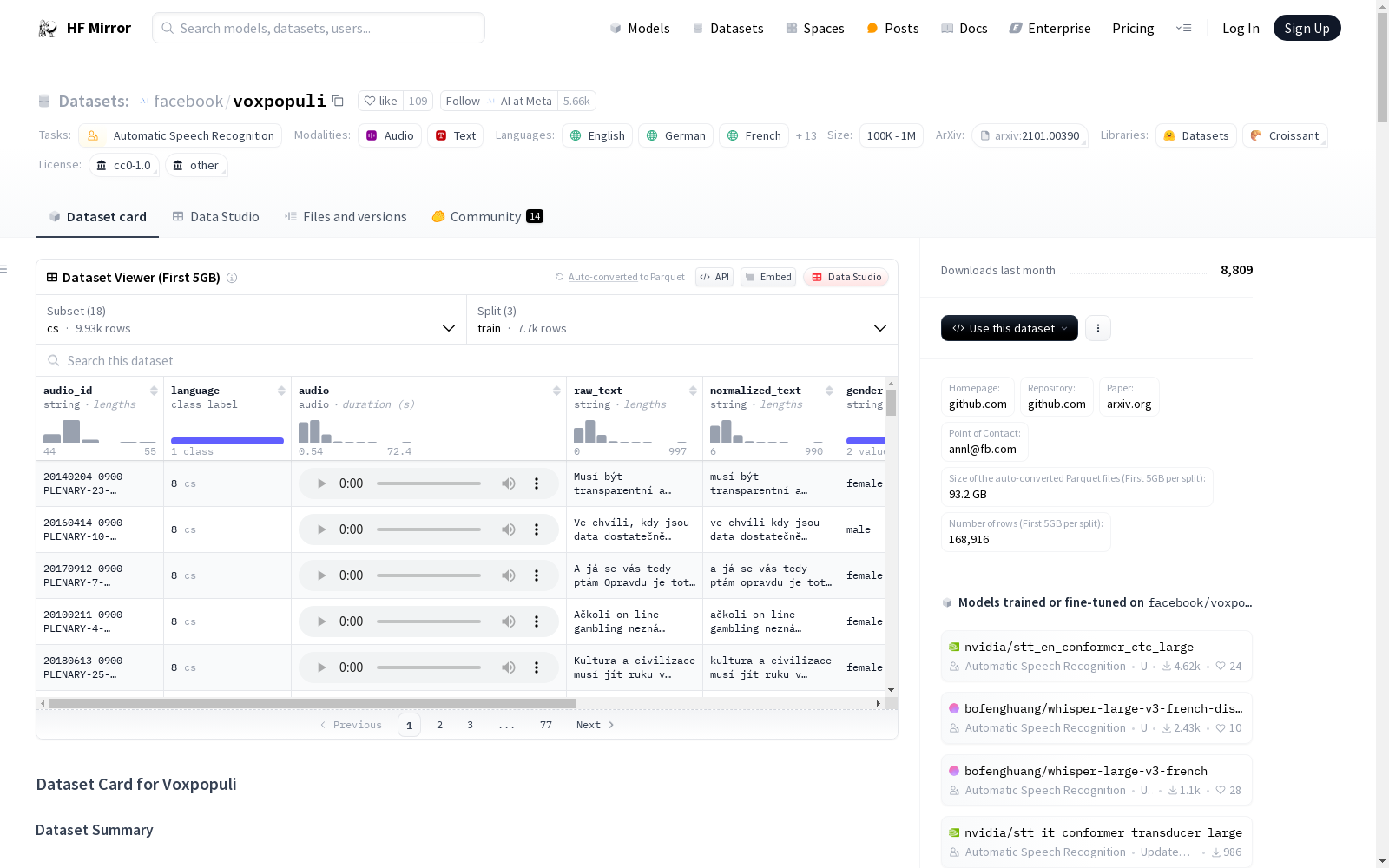Viewport: 1389px width, 868px height.
Task: Click the Search this dataset field
Action: (x=467, y=360)
